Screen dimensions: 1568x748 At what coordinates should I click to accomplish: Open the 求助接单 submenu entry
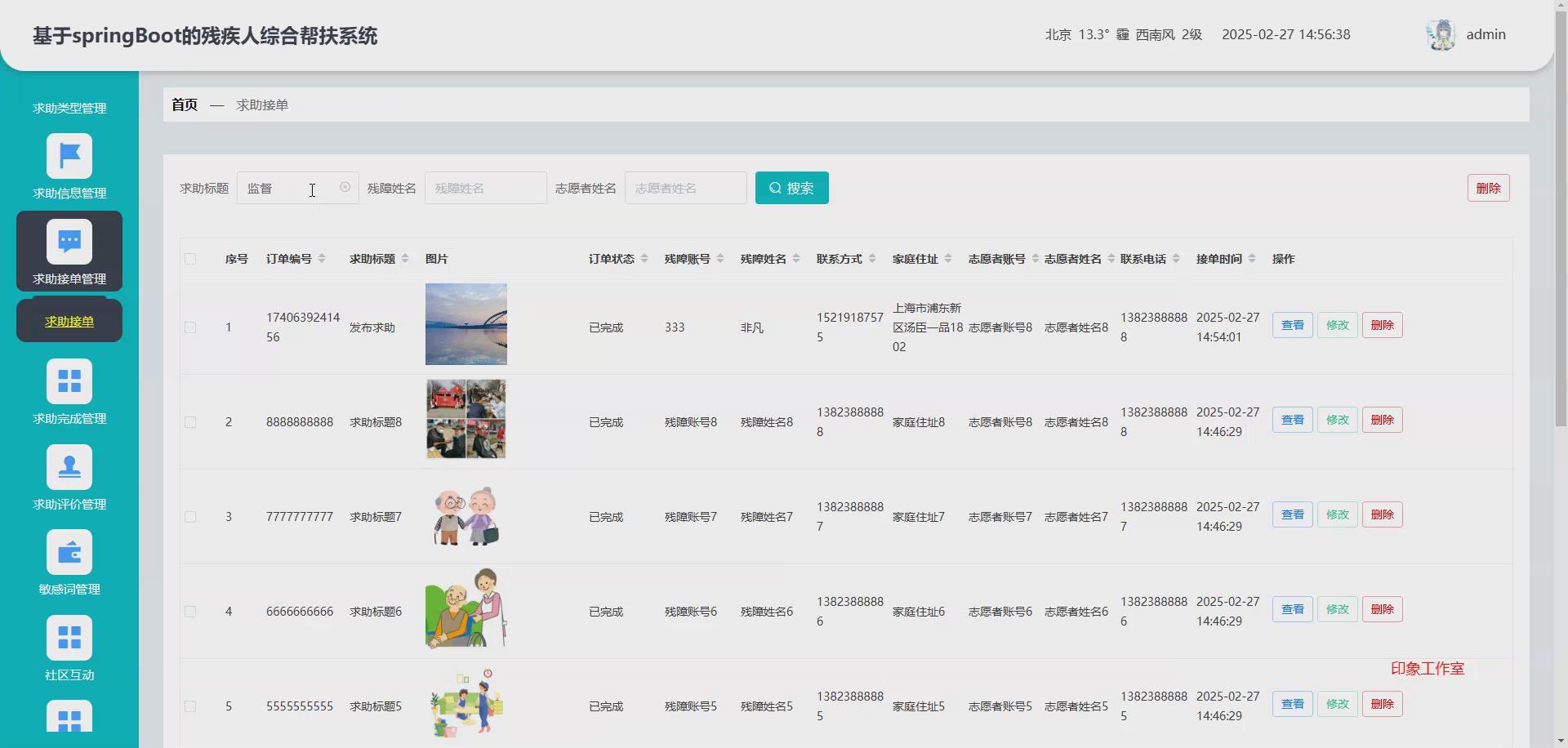69,321
